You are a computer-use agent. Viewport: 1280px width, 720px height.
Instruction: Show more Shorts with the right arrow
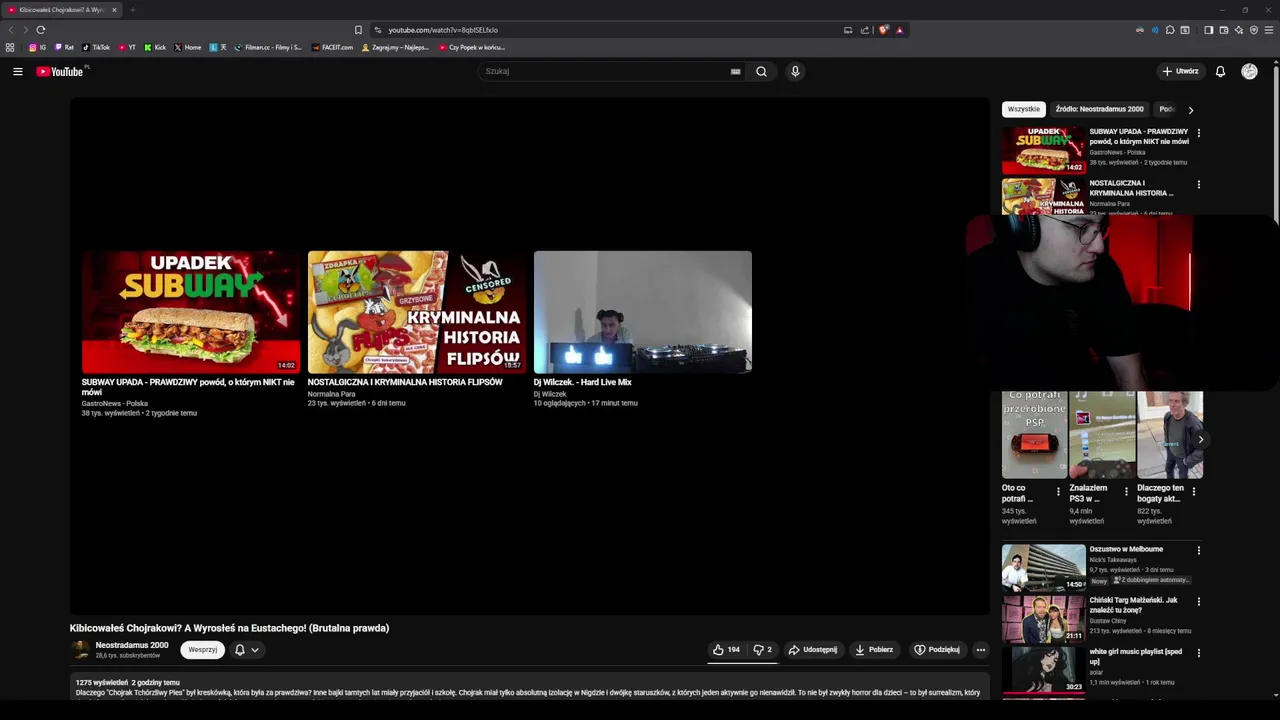pyautogui.click(x=1200, y=439)
